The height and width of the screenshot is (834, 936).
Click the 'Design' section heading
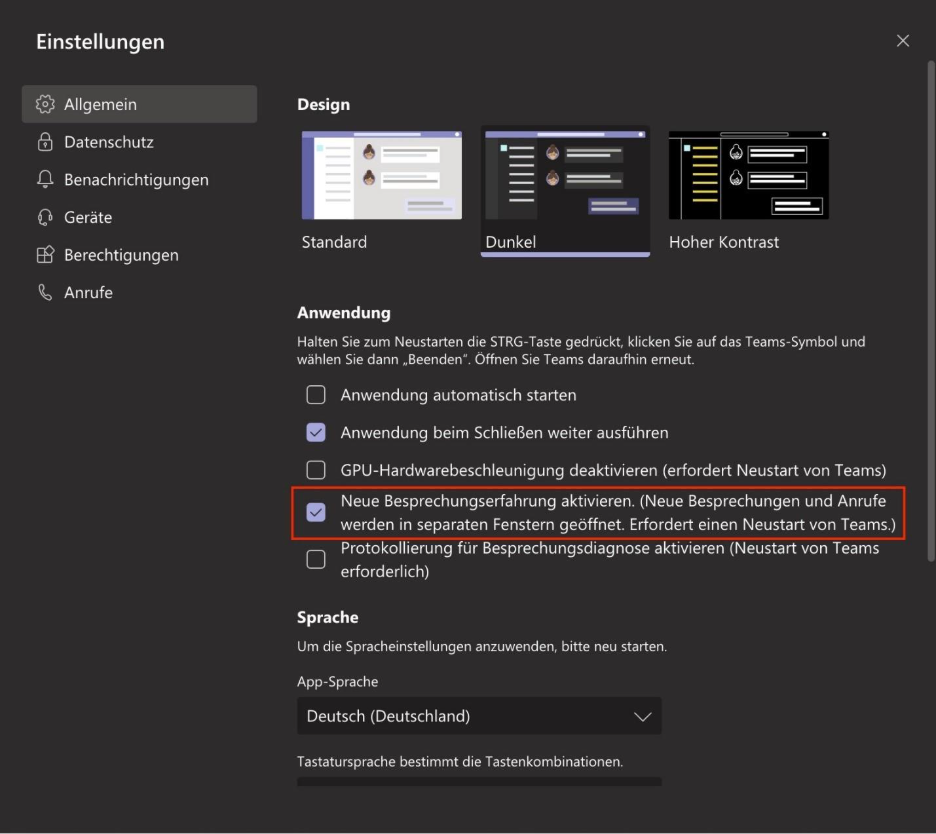(324, 104)
